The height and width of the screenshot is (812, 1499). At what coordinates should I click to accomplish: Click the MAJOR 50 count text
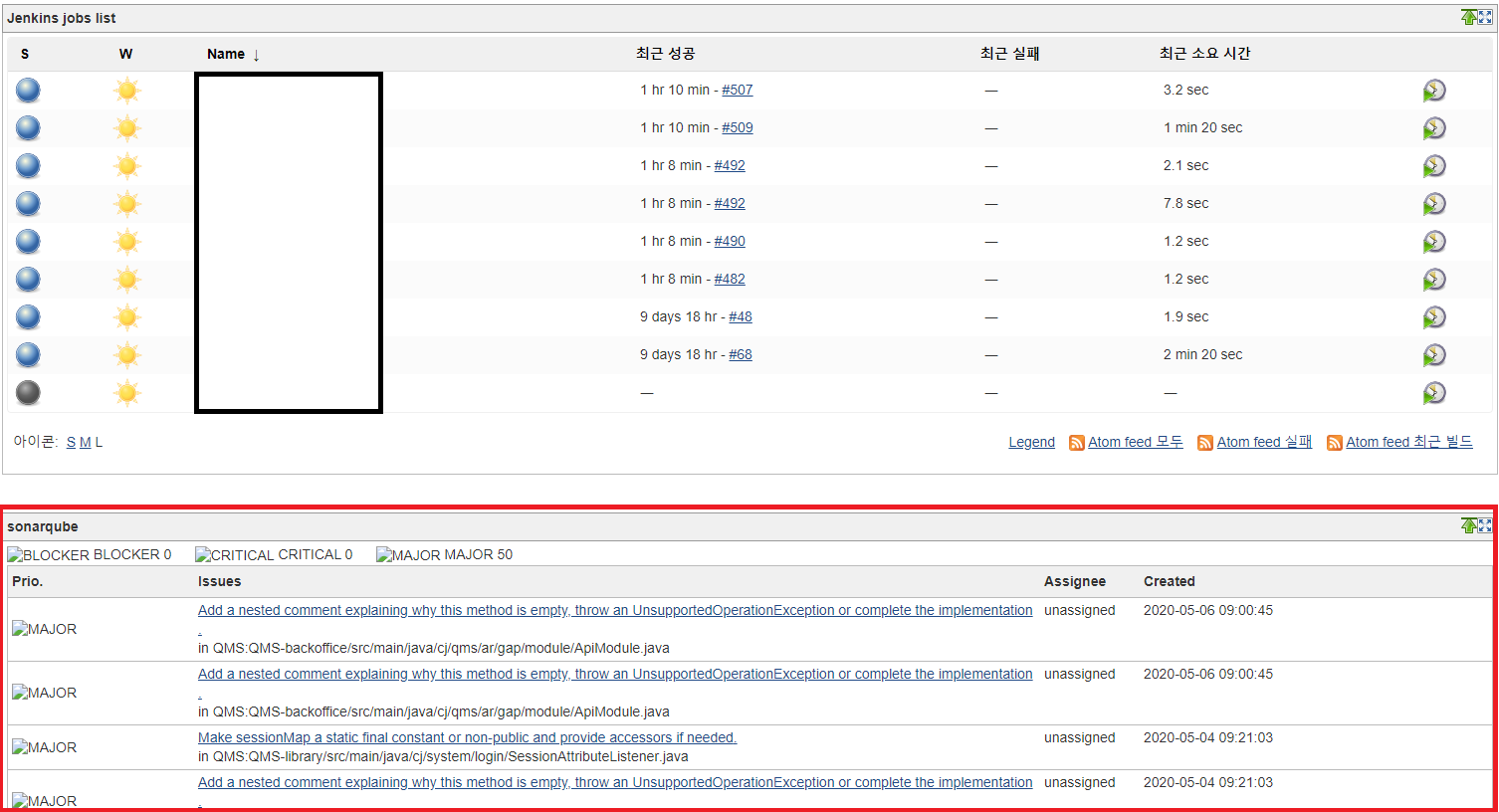tap(478, 555)
